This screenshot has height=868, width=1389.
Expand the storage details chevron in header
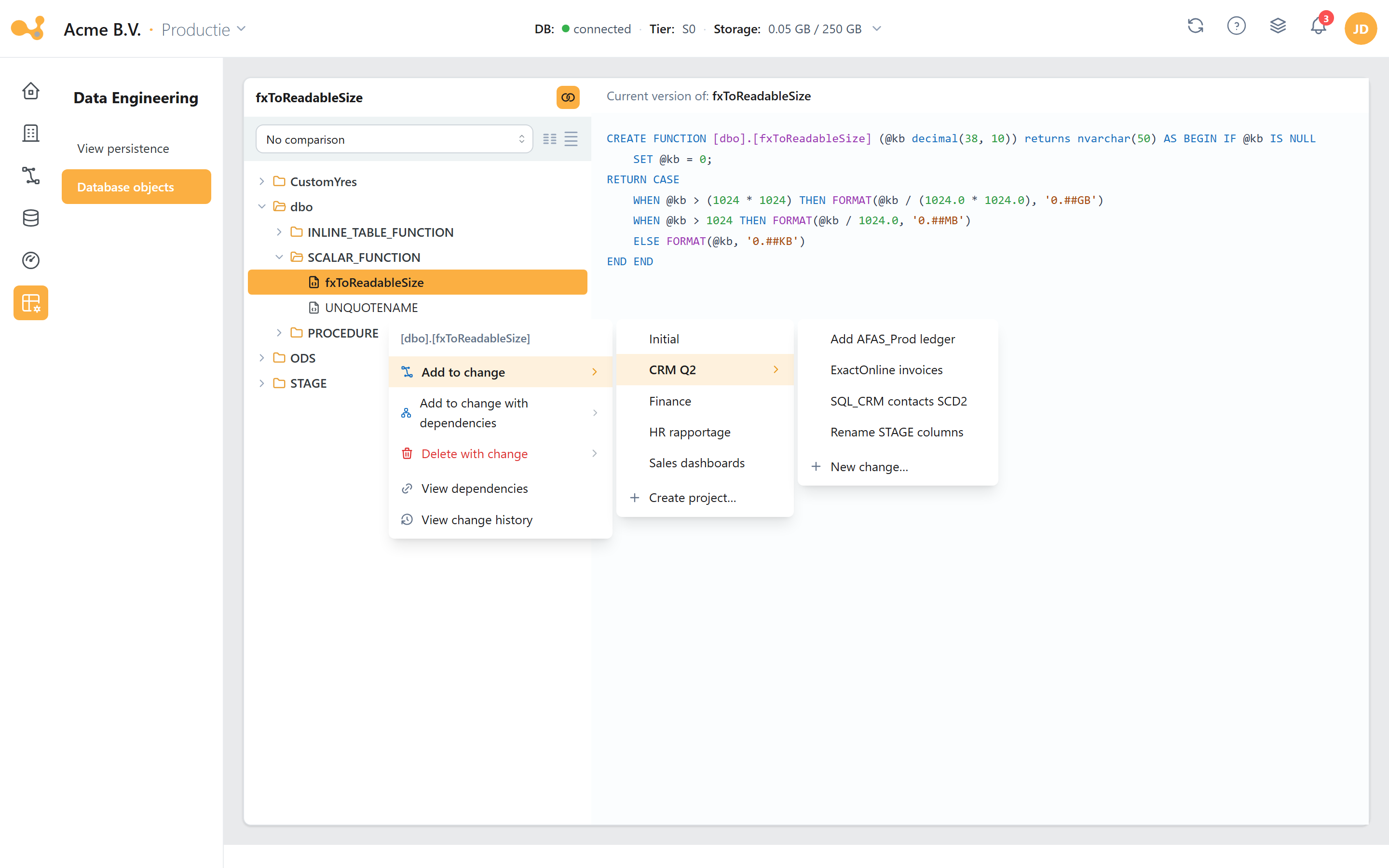[876, 29]
